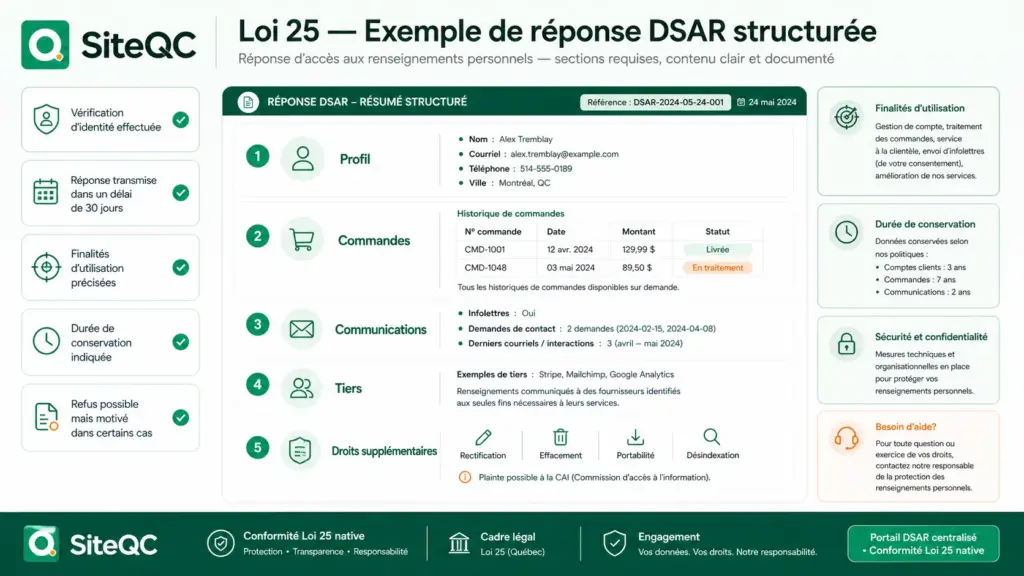Click the email alex.tremblay@example.com
The image size is (1024, 576).
(564, 154)
